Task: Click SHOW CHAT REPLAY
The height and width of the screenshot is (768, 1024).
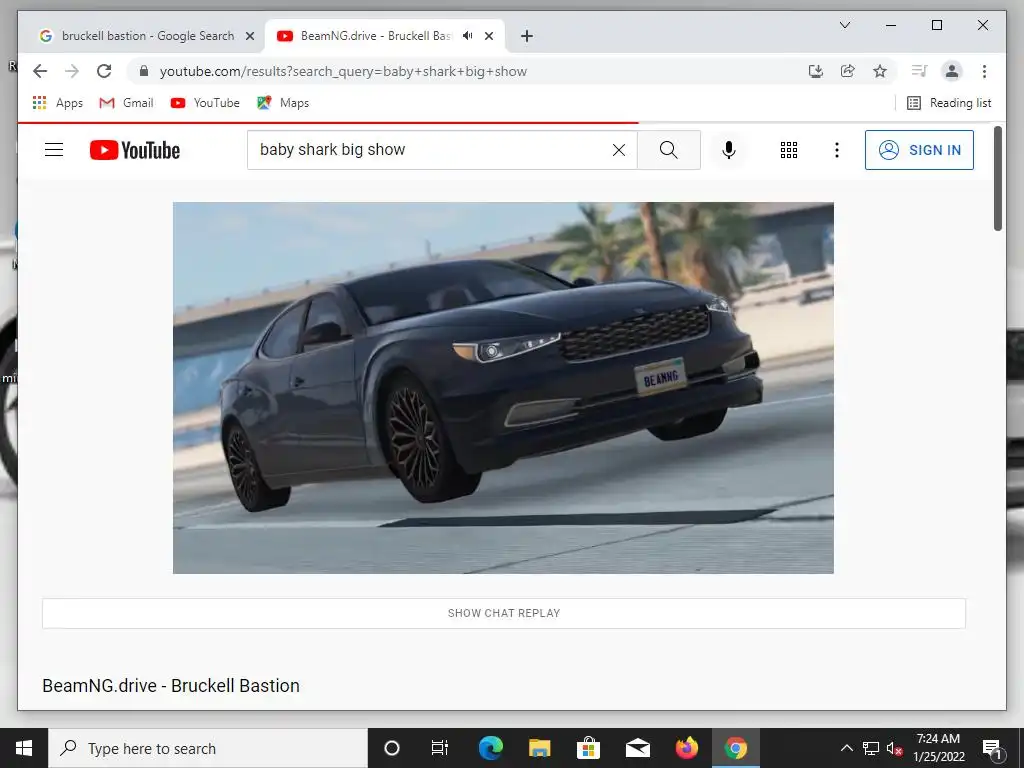Action: coord(504,613)
